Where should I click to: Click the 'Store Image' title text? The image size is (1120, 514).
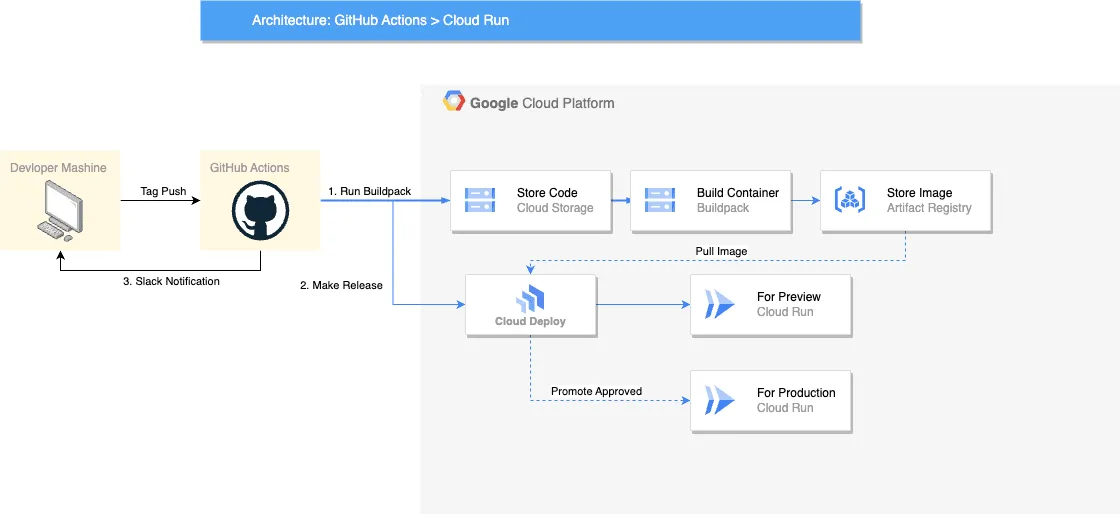(x=919, y=193)
